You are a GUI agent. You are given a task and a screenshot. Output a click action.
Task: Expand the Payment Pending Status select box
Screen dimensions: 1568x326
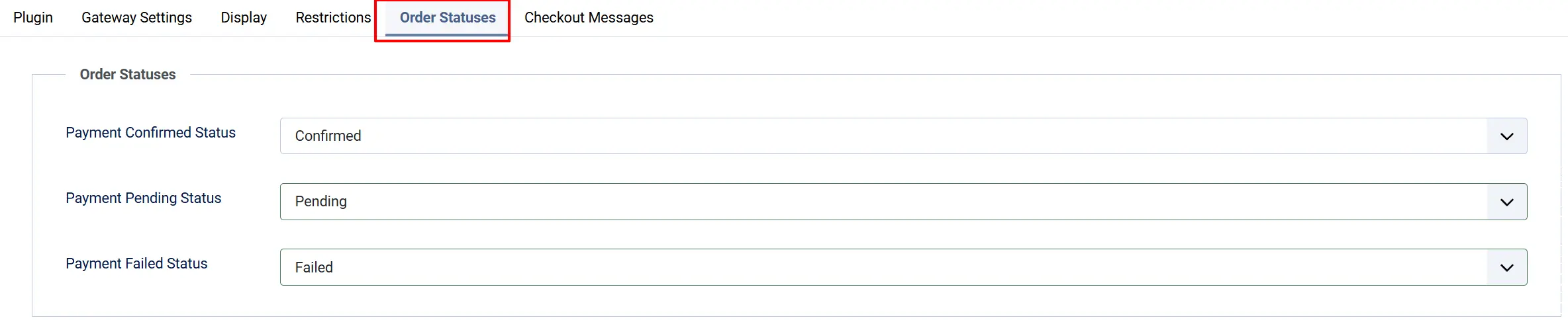click(x=903, y=202)
